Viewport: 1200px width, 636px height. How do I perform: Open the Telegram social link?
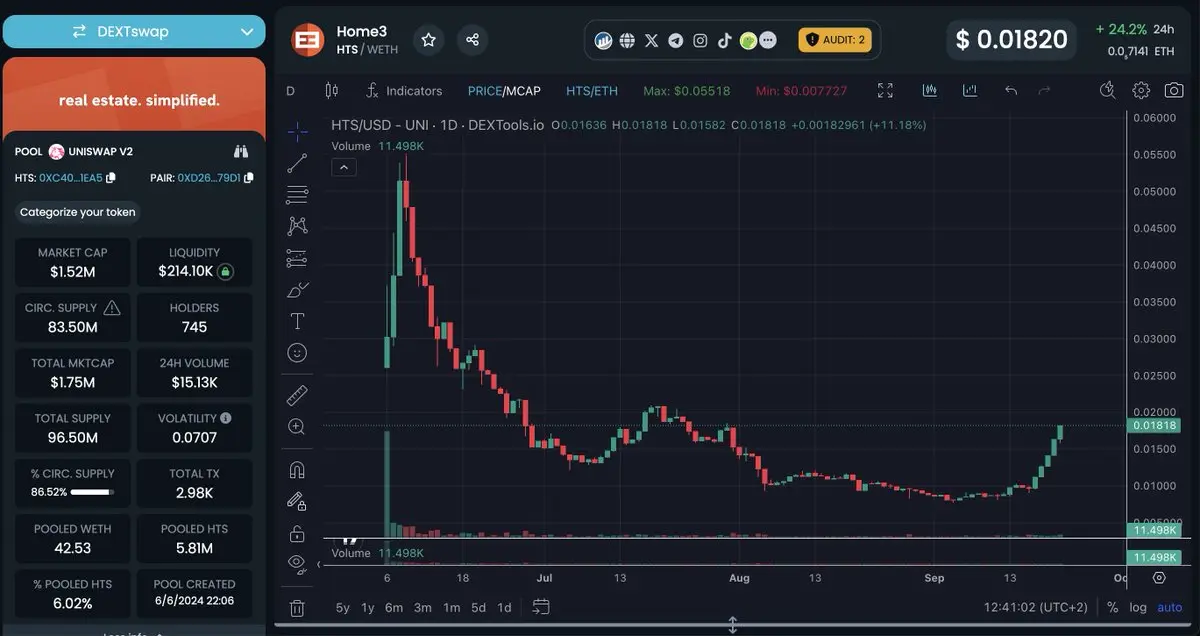[x=676, y=41]
